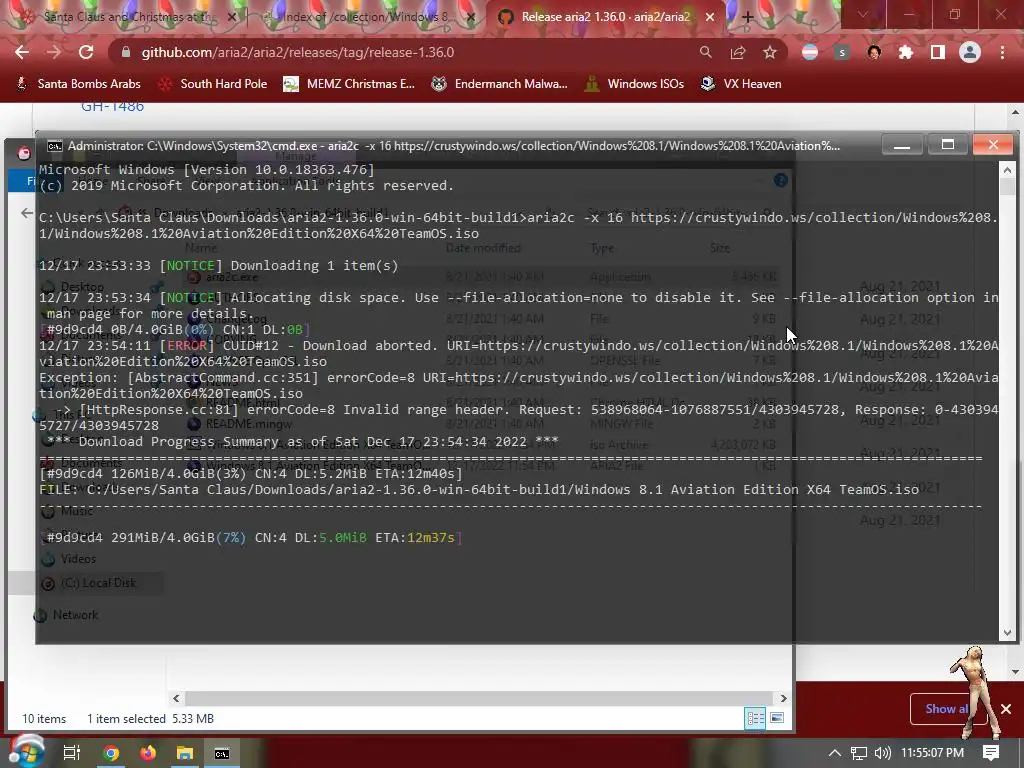Reload the GitHub release page
The width and height of the screenshot is (1024, 768).
pos(86,52)
